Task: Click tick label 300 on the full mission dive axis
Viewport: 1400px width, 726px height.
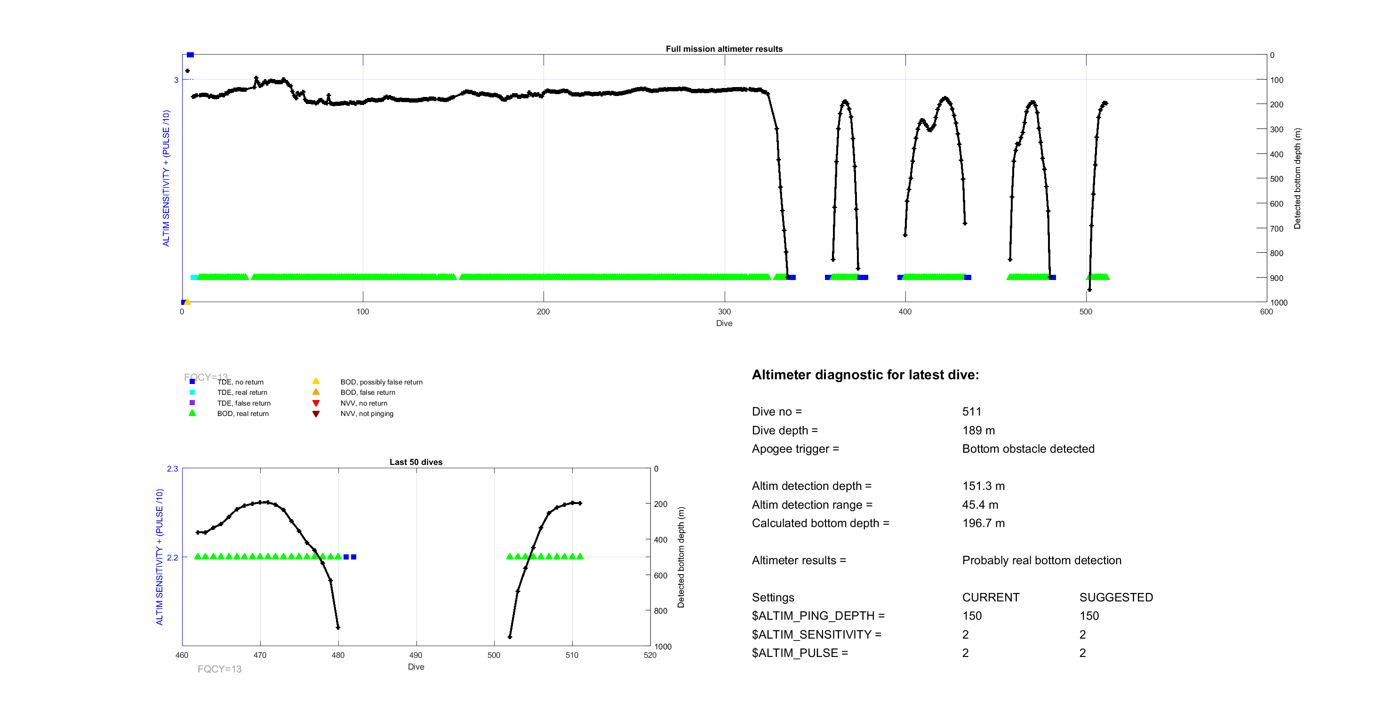Action: (724, 312)
